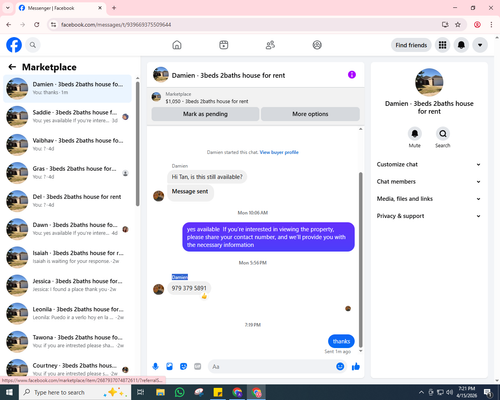Open View buyer profile link
Image resolution: width=500 pixels, height=400 pixels.
[279, 152]
